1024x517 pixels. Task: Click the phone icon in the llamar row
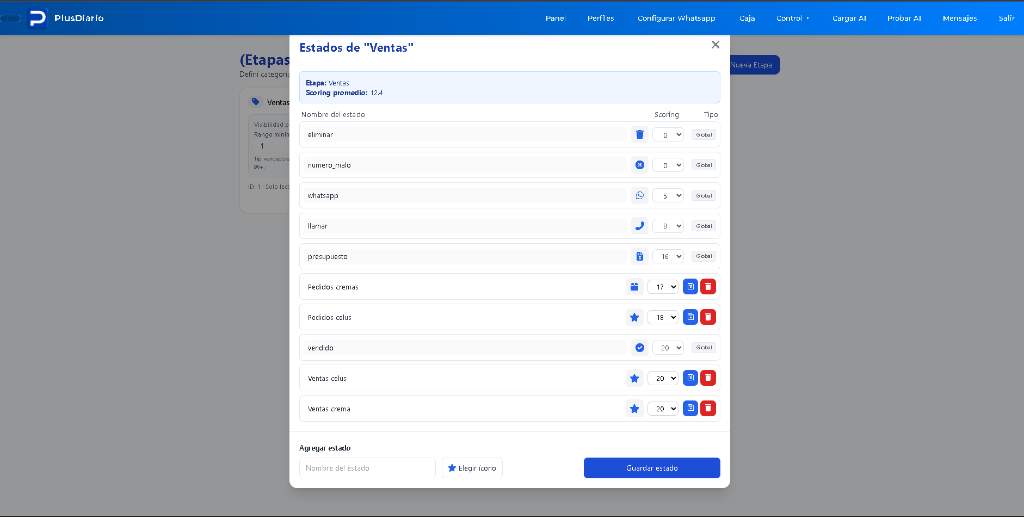[640, 226]
